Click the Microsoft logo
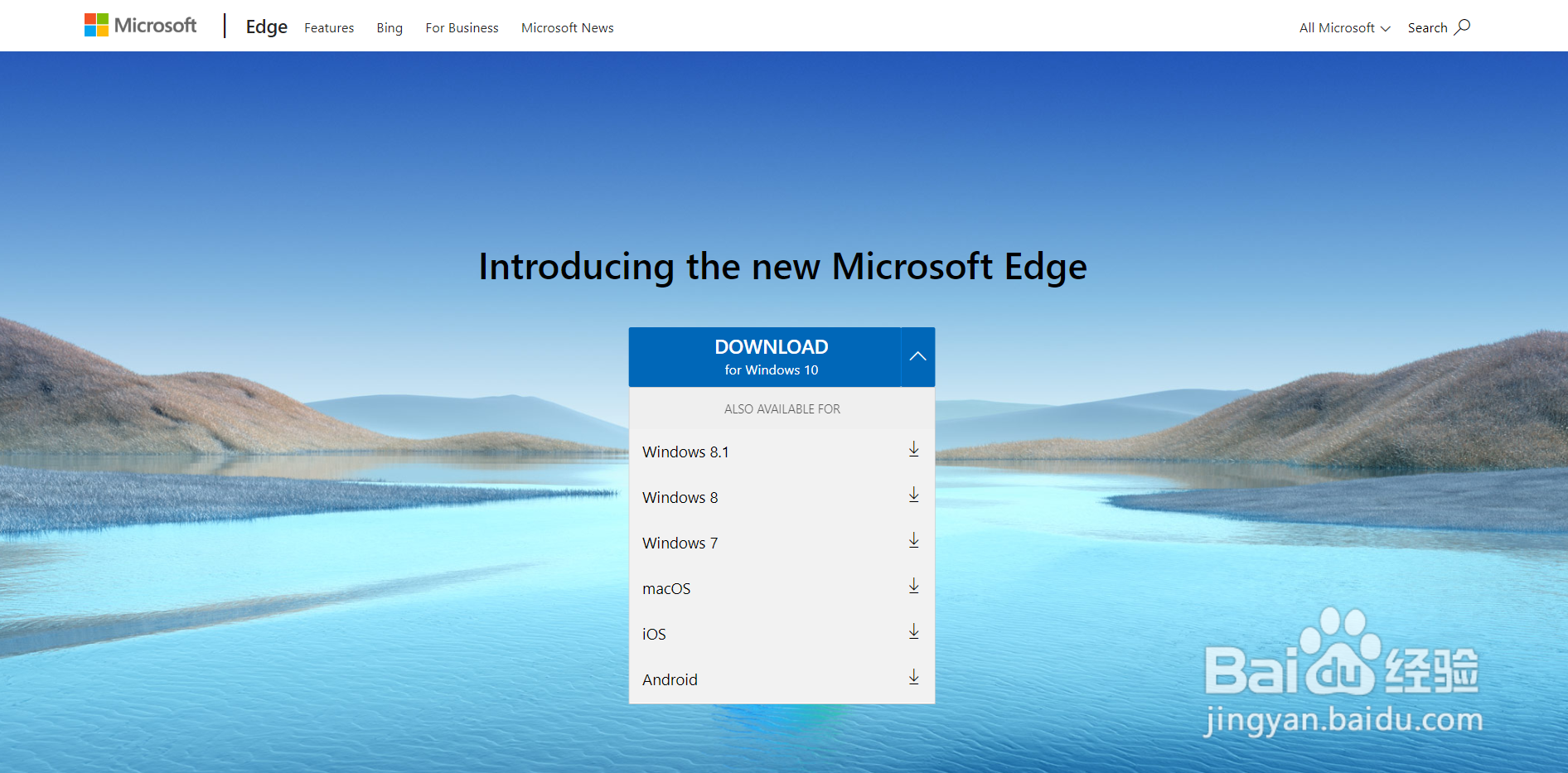 (x=140, y=26)
